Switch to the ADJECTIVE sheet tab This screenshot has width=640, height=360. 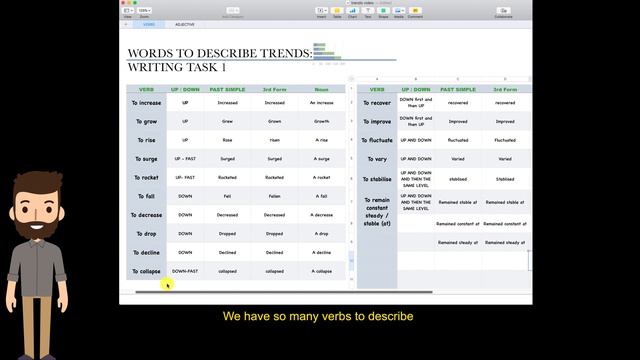tap(185, 24)
